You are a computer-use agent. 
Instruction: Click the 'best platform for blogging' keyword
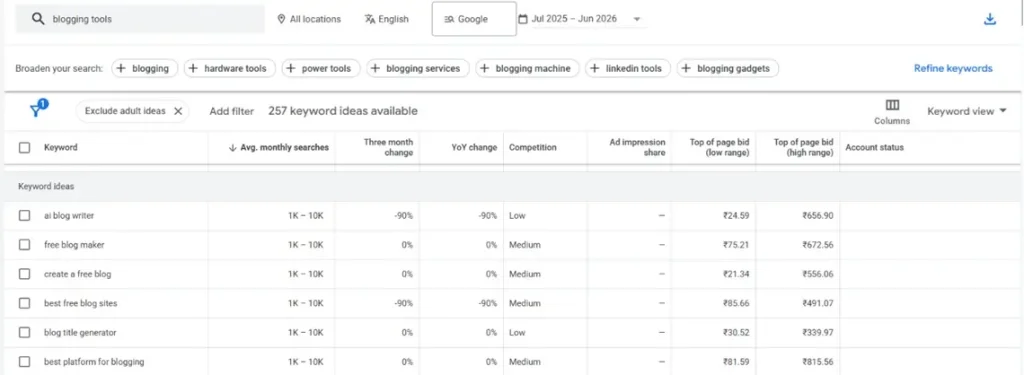tap(94, 361)
